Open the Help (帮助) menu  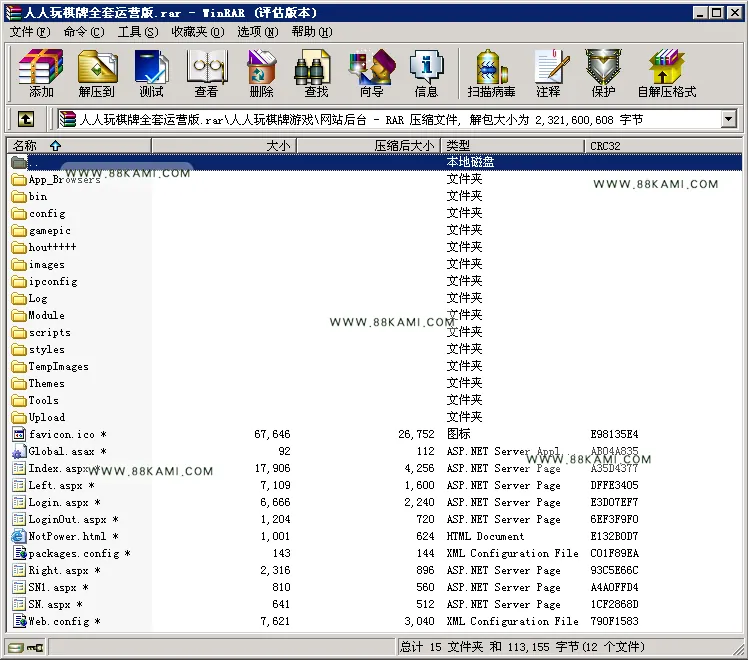point(312,32)
